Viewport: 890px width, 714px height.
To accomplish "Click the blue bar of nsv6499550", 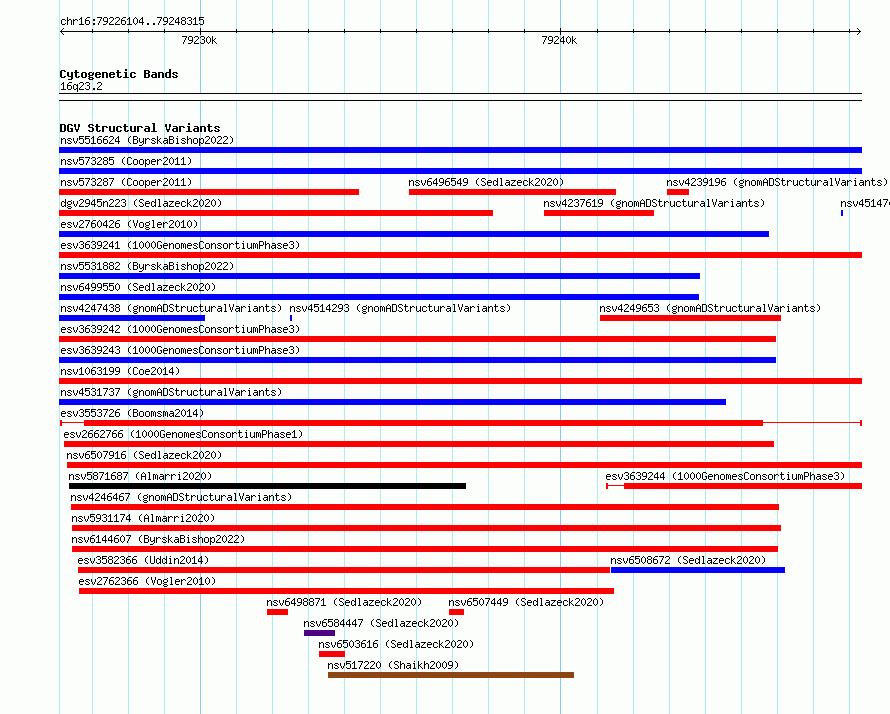I will coord(379,297).
